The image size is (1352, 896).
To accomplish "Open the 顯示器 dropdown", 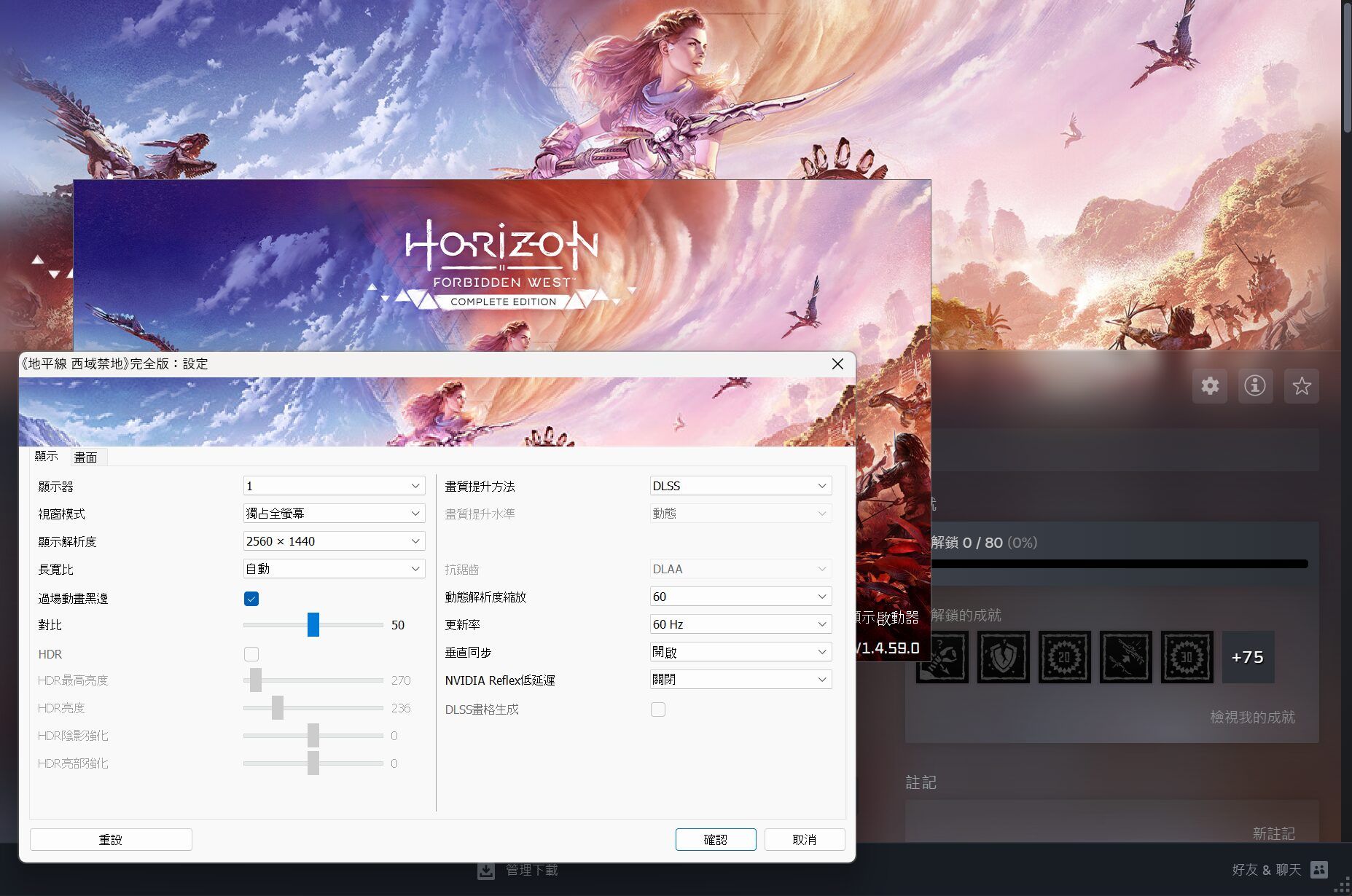I will point(334,486).
